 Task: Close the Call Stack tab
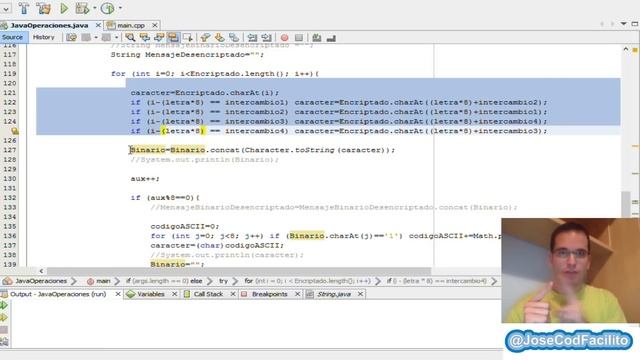point(233,294)
